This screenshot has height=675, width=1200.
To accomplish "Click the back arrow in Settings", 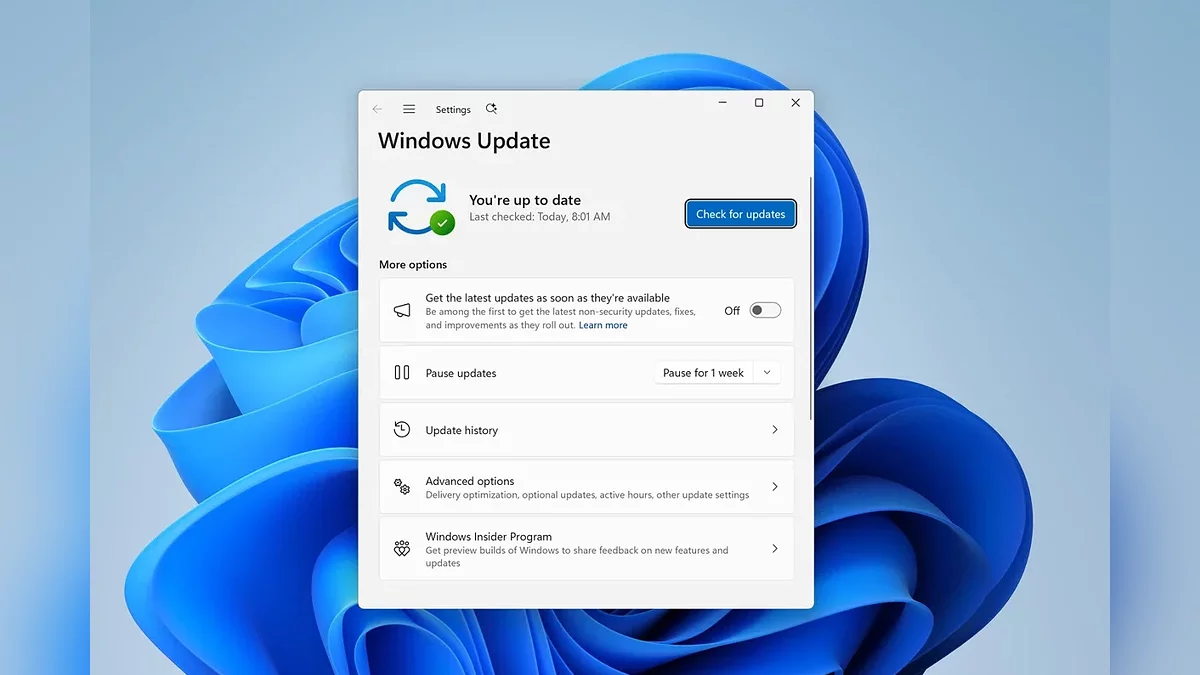I will pos(377,109).
